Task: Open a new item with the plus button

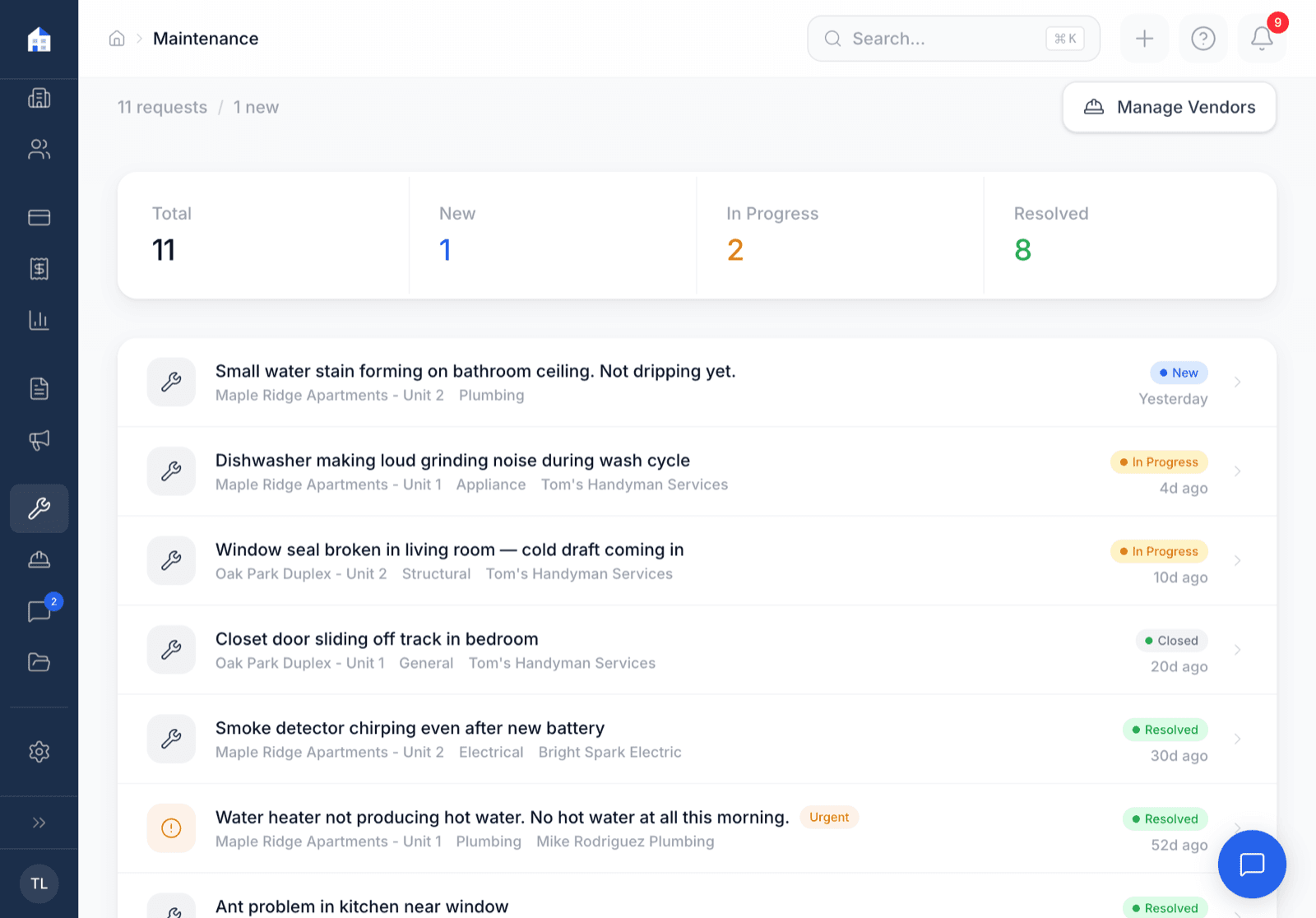Action: tap(1144, 38)
